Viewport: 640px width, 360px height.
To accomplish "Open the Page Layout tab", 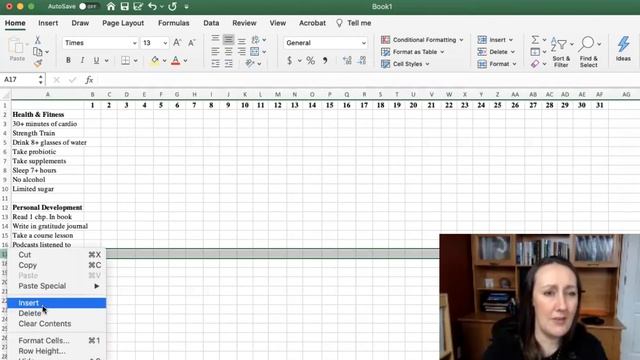I will (x=123, y=23).
